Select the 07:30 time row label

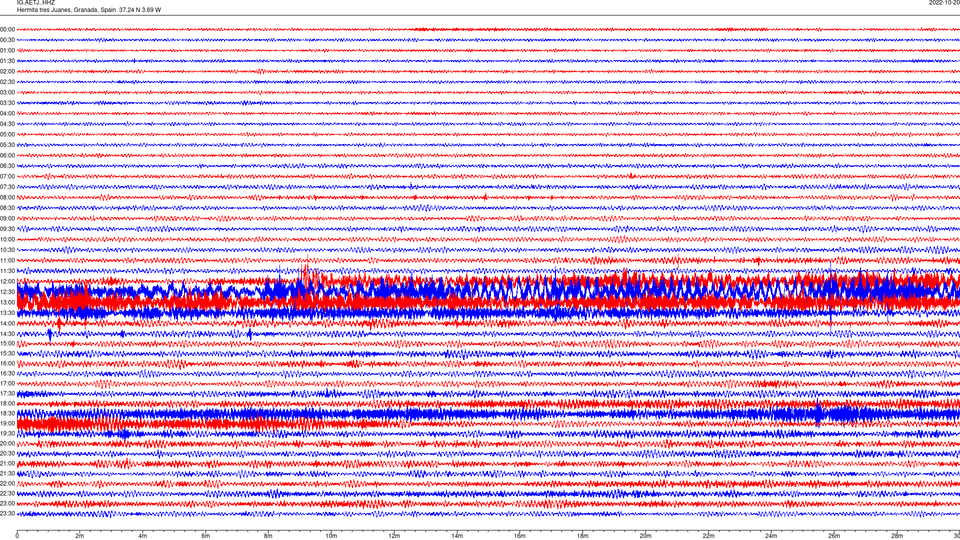pyautogui.click(x=7, y=187)
